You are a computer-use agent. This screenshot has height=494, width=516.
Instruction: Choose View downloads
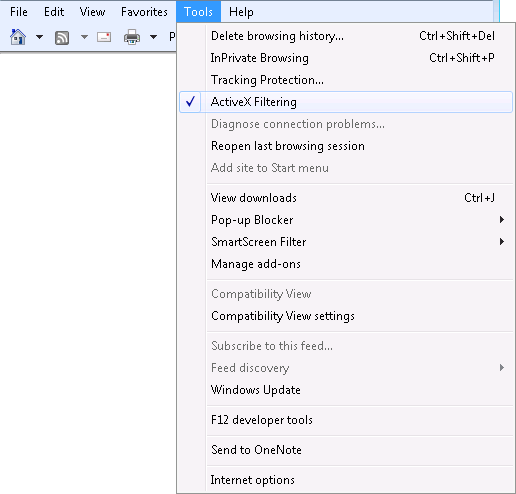346,198
